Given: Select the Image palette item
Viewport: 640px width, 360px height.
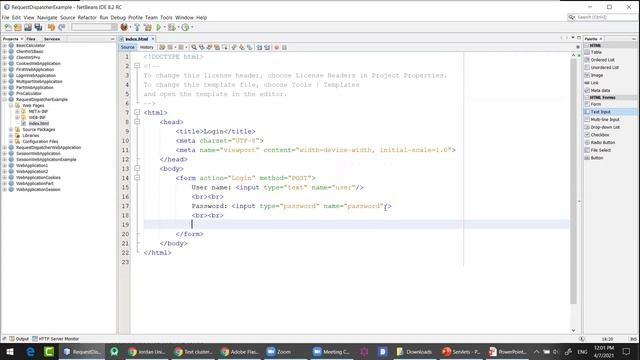Looking at the screenshot, I should (x=596, y=75).
